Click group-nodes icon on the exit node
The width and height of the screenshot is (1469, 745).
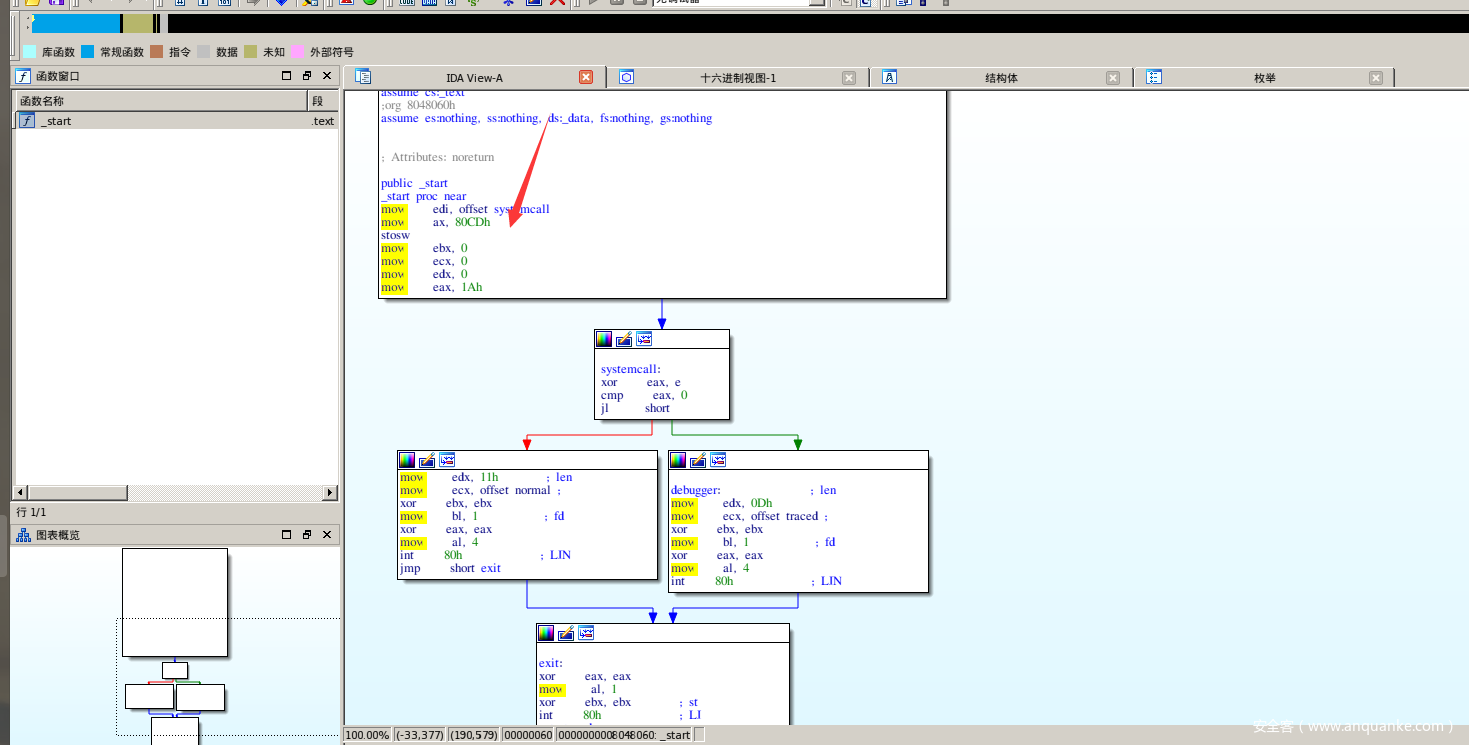click(x=586, y=633)
